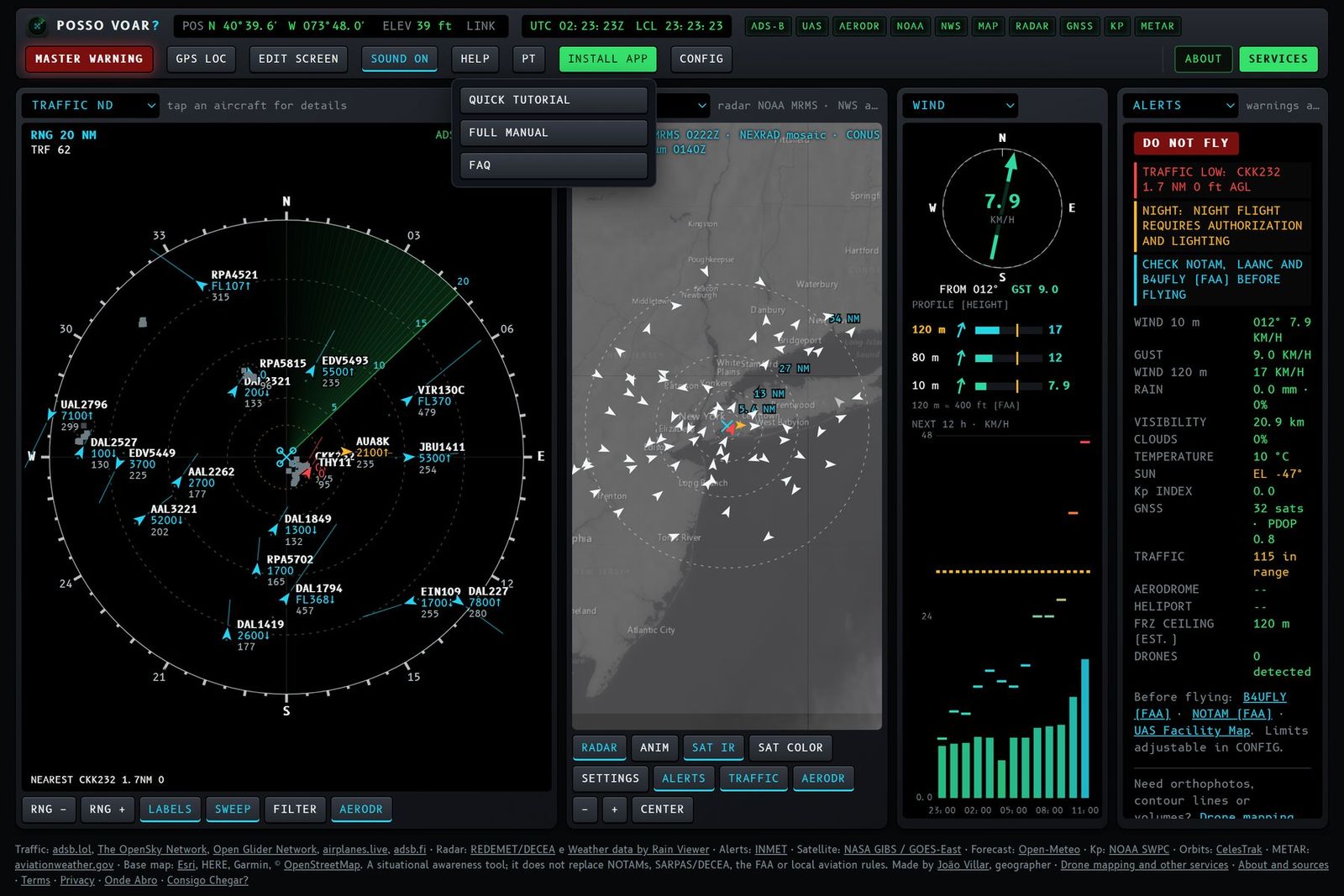The image size is (1344, 896).
Task: Click the INSTALL APP button
Action: [x=607, y=59]
